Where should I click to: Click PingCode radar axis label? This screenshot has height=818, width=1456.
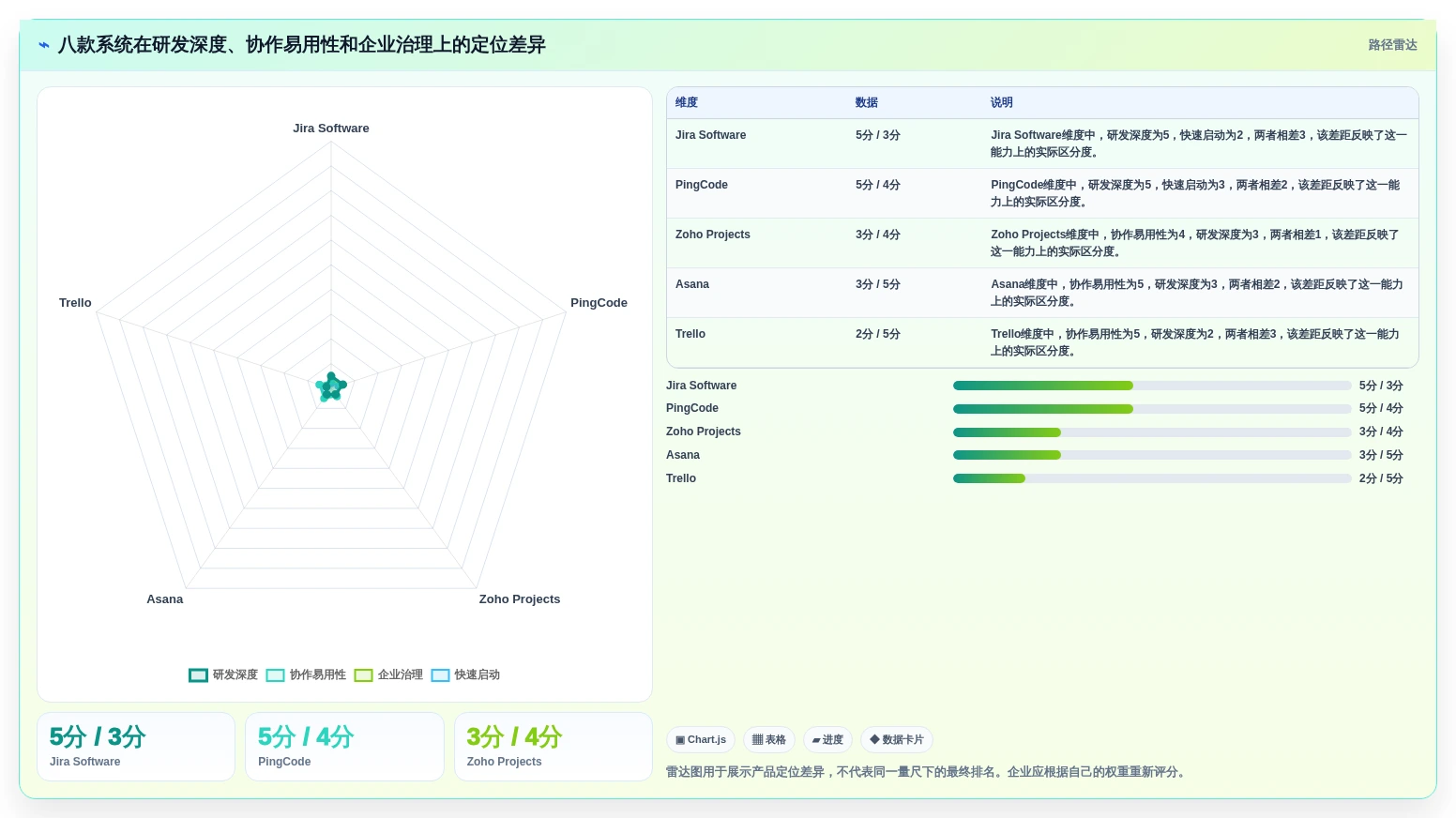[x=599, y=303]
